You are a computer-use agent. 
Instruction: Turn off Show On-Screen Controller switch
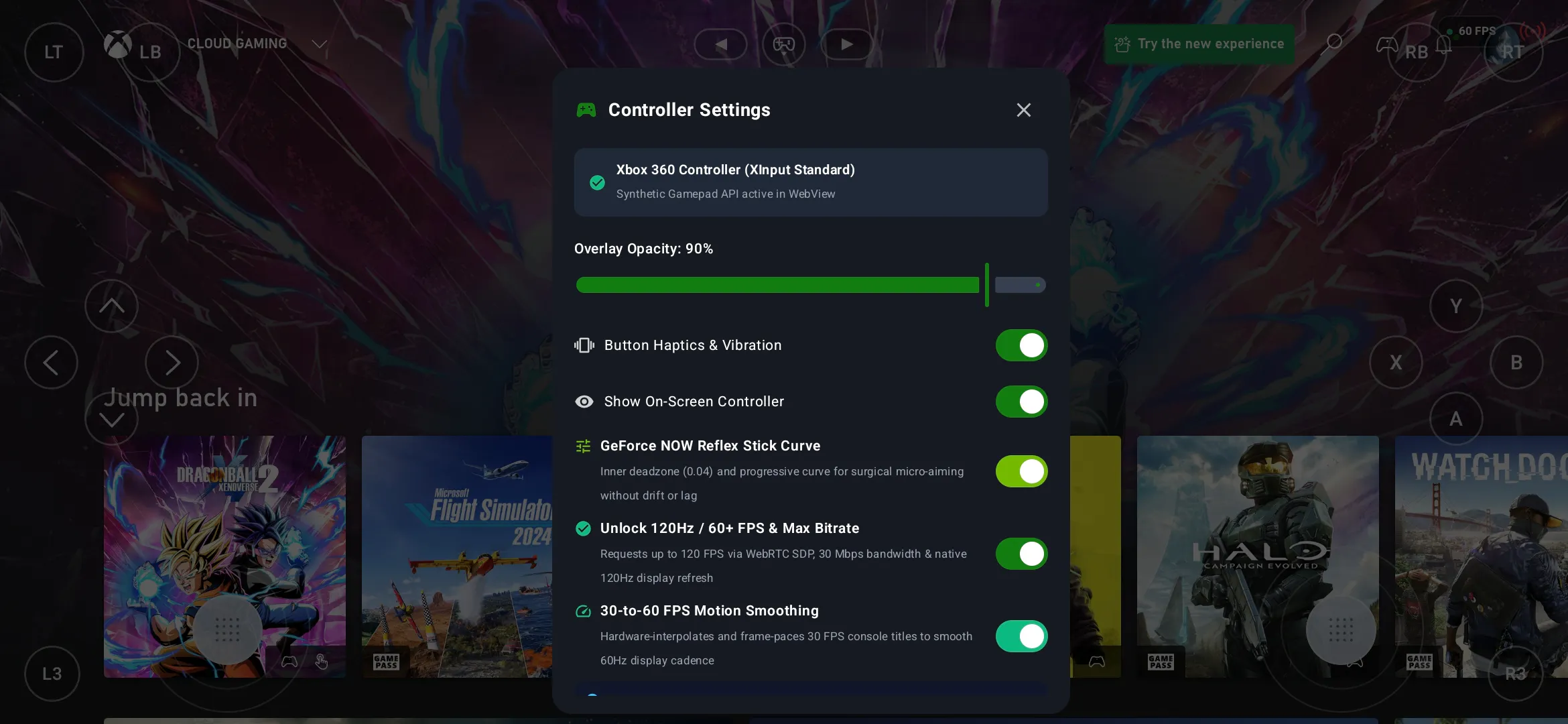(1021, 402)
